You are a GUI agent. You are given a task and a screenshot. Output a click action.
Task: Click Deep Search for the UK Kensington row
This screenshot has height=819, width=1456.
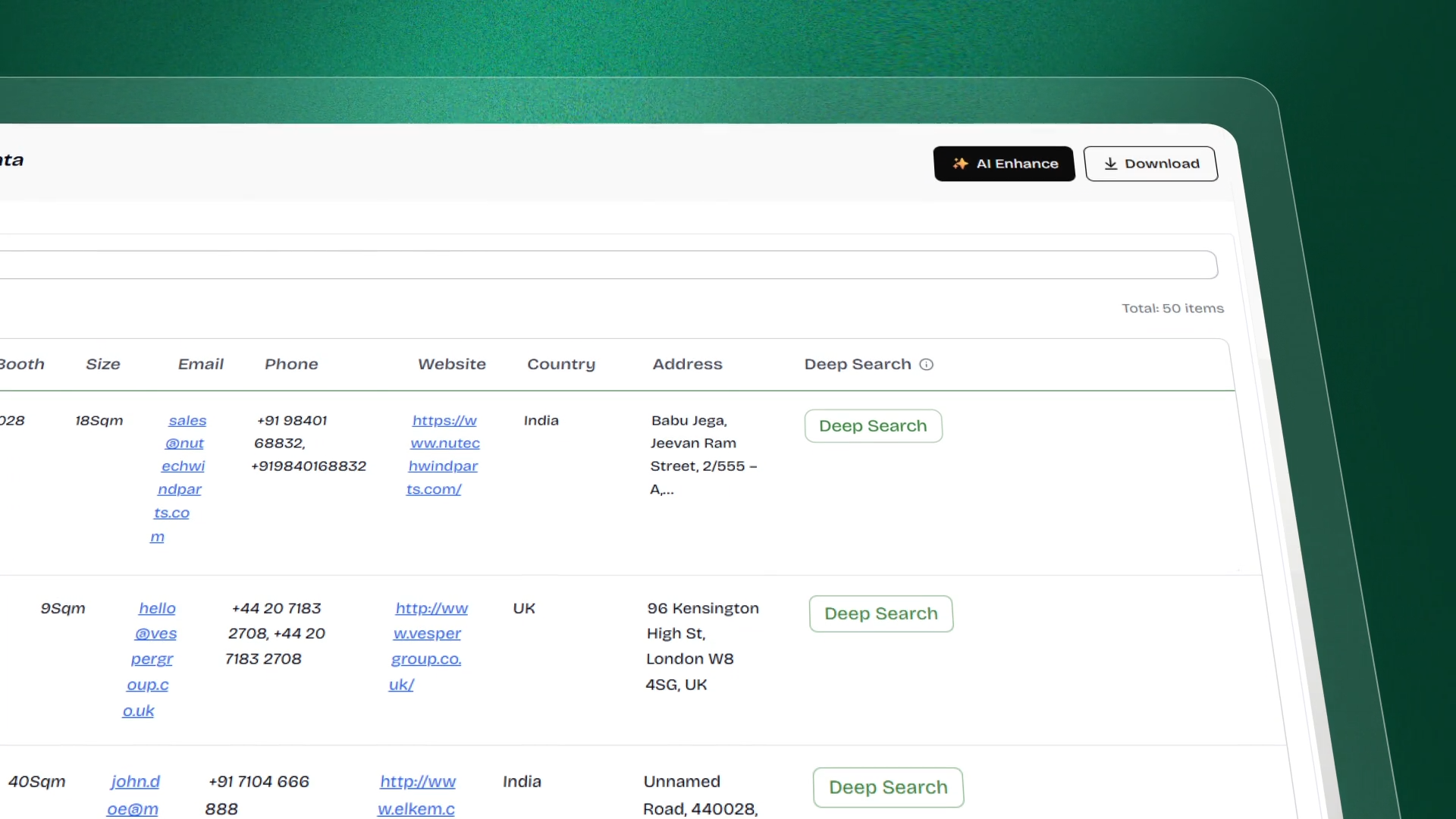[880, 613]
